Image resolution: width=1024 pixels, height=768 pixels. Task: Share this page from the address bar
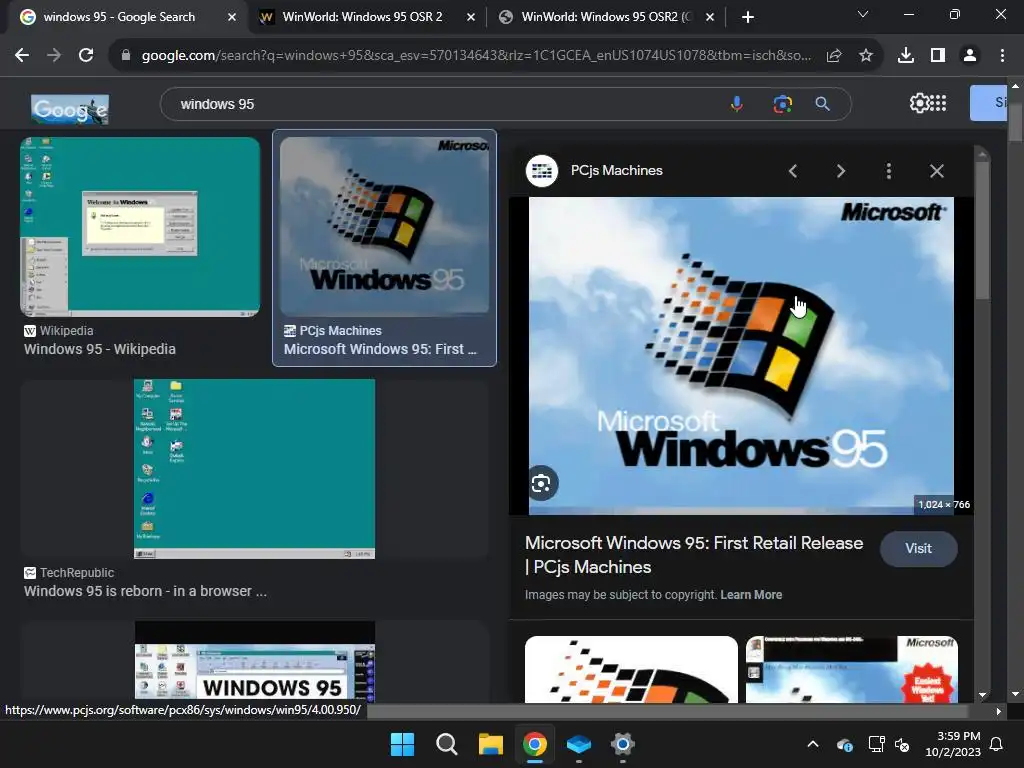point(834,56)
